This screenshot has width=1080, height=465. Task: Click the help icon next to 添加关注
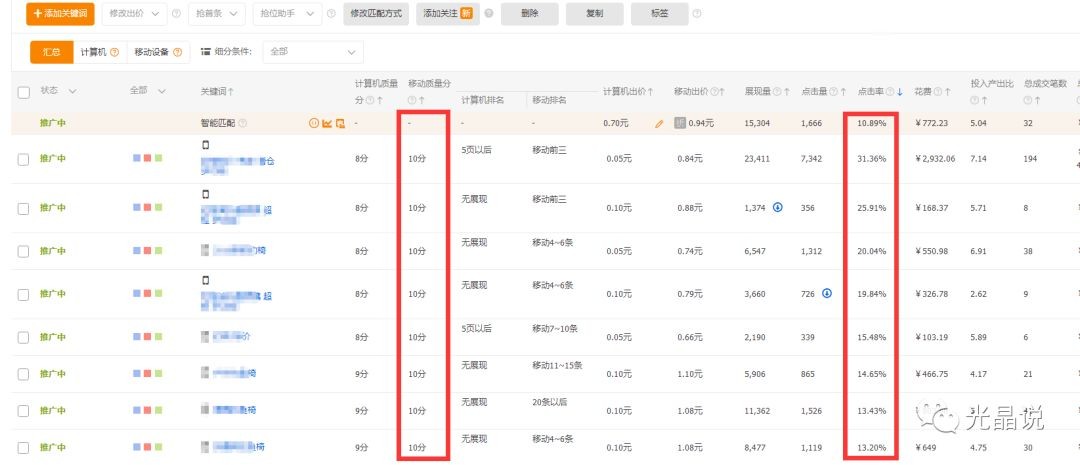[x=489, y=14]
